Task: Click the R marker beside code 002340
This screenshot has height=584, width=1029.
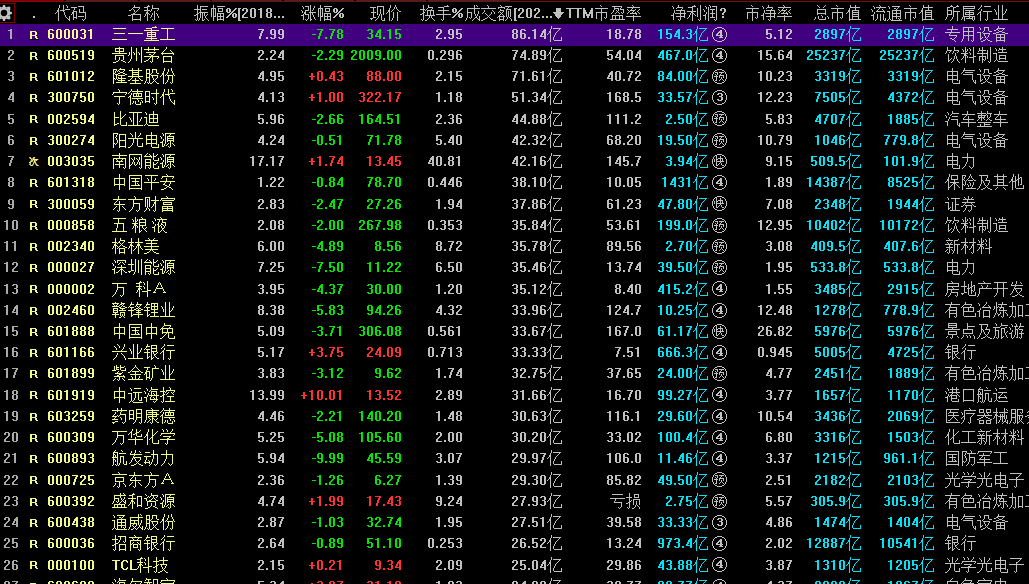Action: click(x=34, y=247)
